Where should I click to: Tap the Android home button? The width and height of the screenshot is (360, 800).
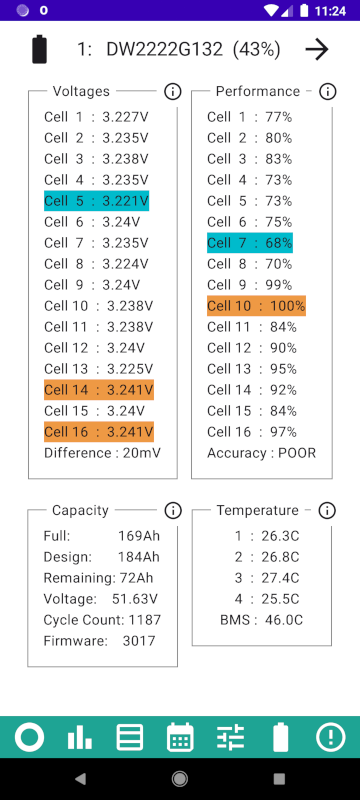tap(179, 778)
